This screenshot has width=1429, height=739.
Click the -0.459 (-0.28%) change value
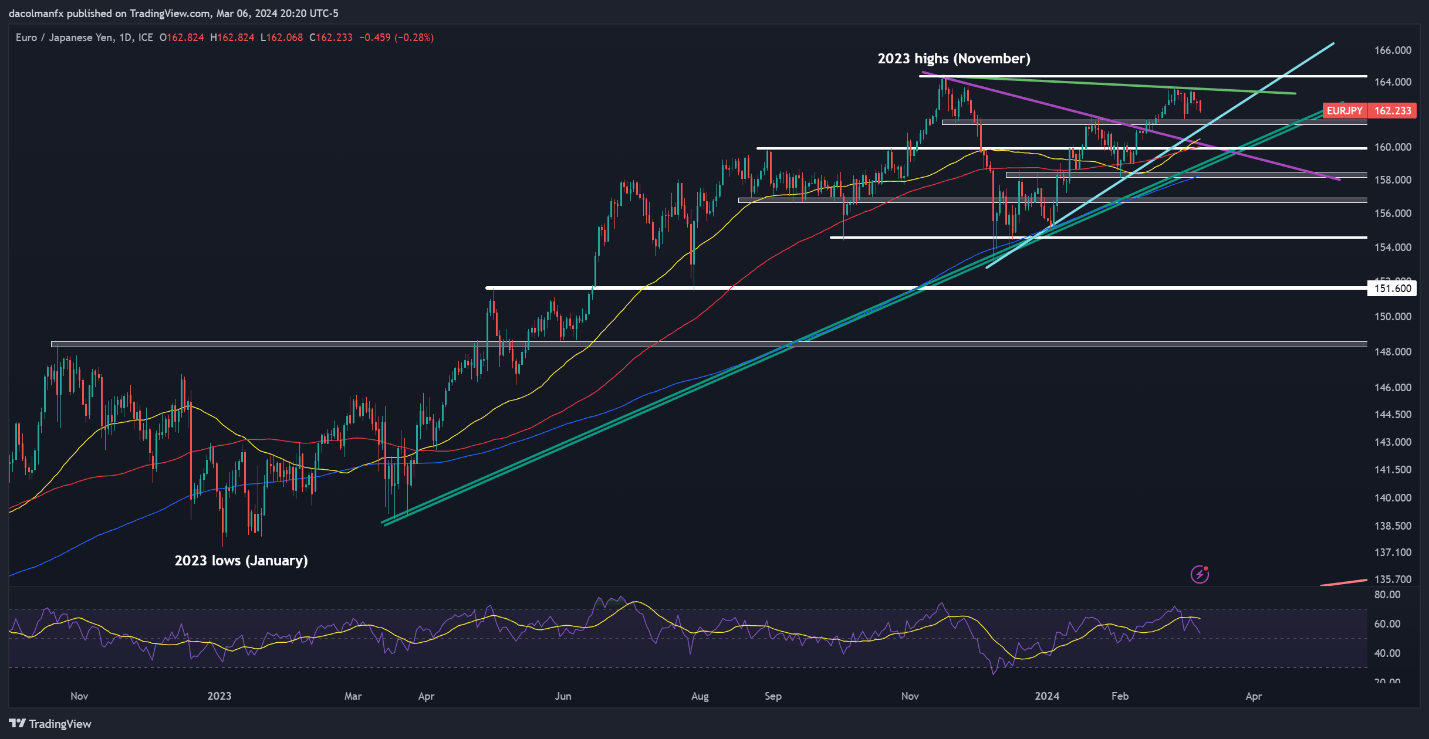click(396, 37)
